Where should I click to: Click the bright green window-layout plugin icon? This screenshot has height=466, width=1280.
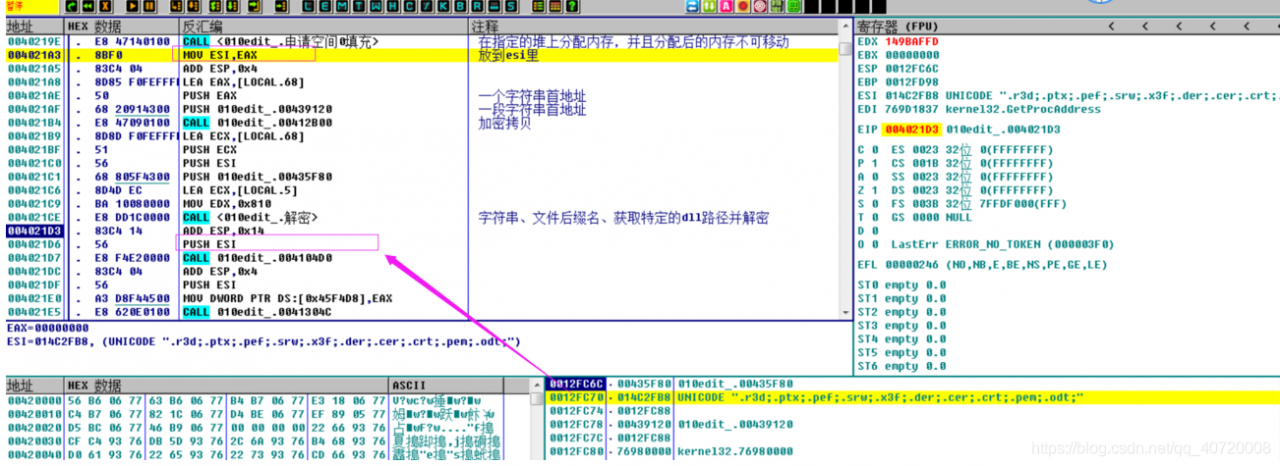point(793,6)
